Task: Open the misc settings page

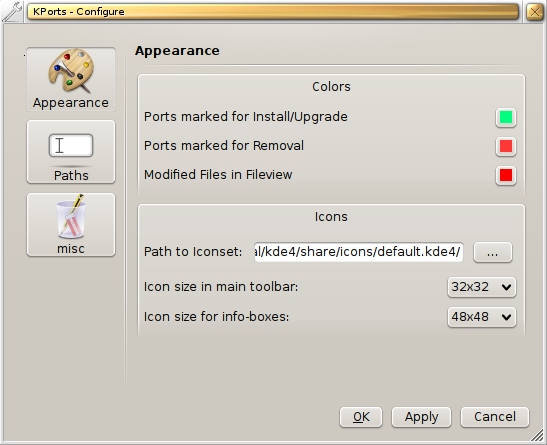Action: (71, 225)
